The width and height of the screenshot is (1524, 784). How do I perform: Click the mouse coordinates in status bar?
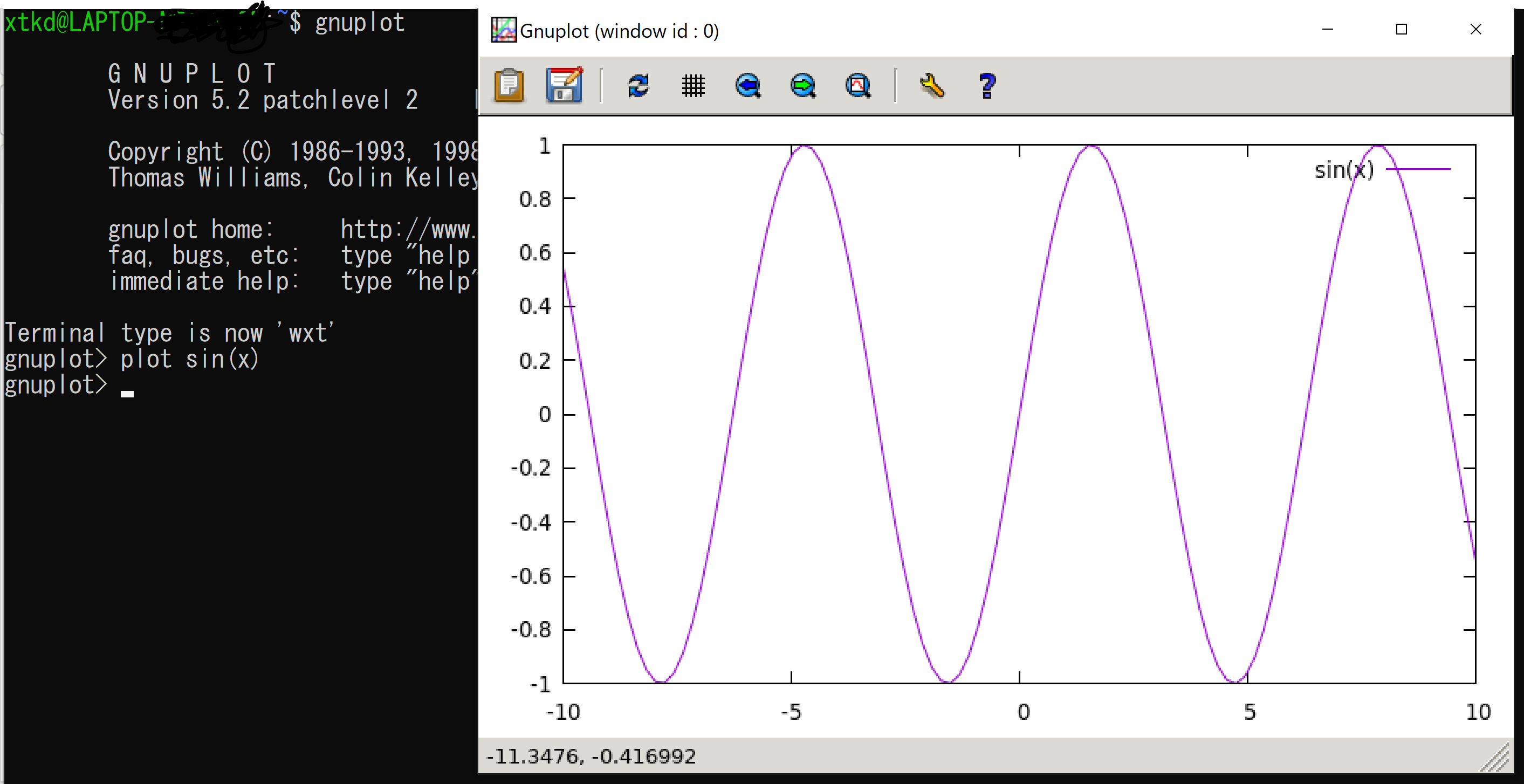coord(591,756)
